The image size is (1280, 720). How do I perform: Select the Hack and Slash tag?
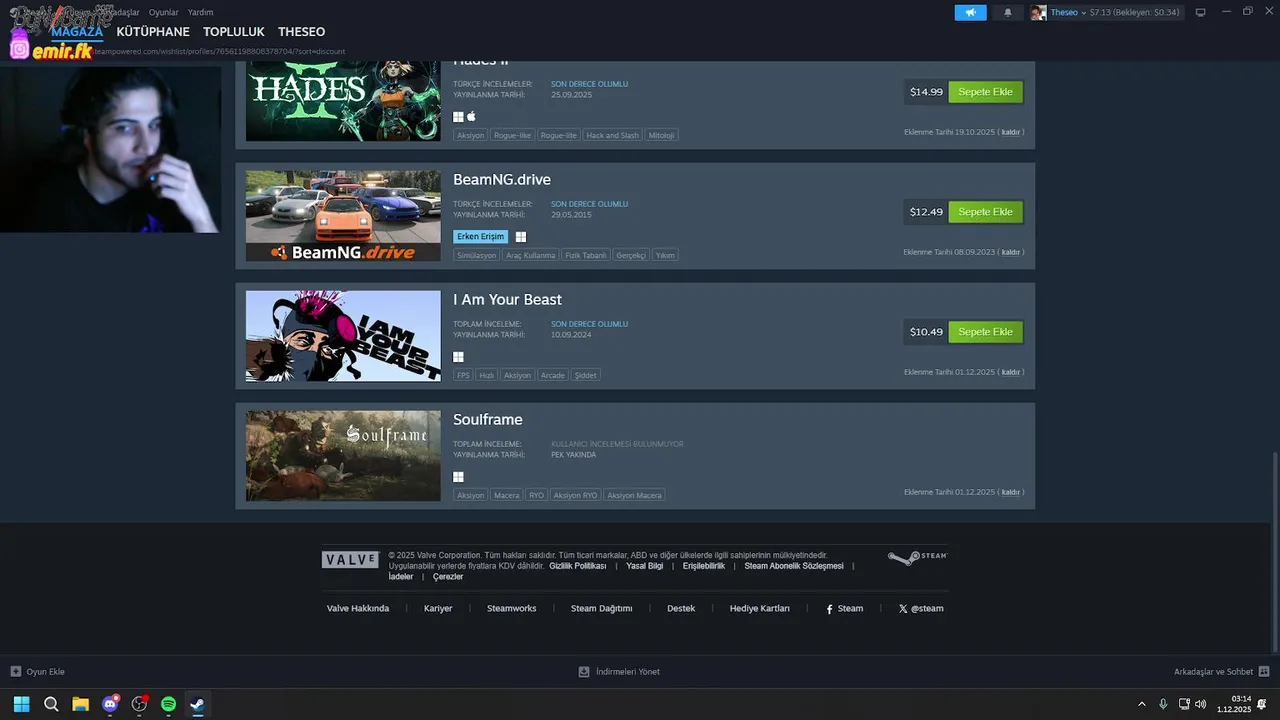612,135
